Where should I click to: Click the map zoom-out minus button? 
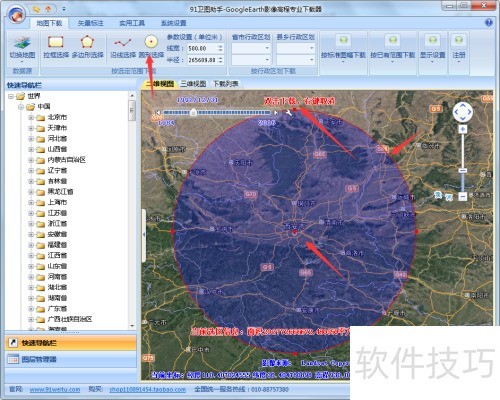click(x=462, y=197)
